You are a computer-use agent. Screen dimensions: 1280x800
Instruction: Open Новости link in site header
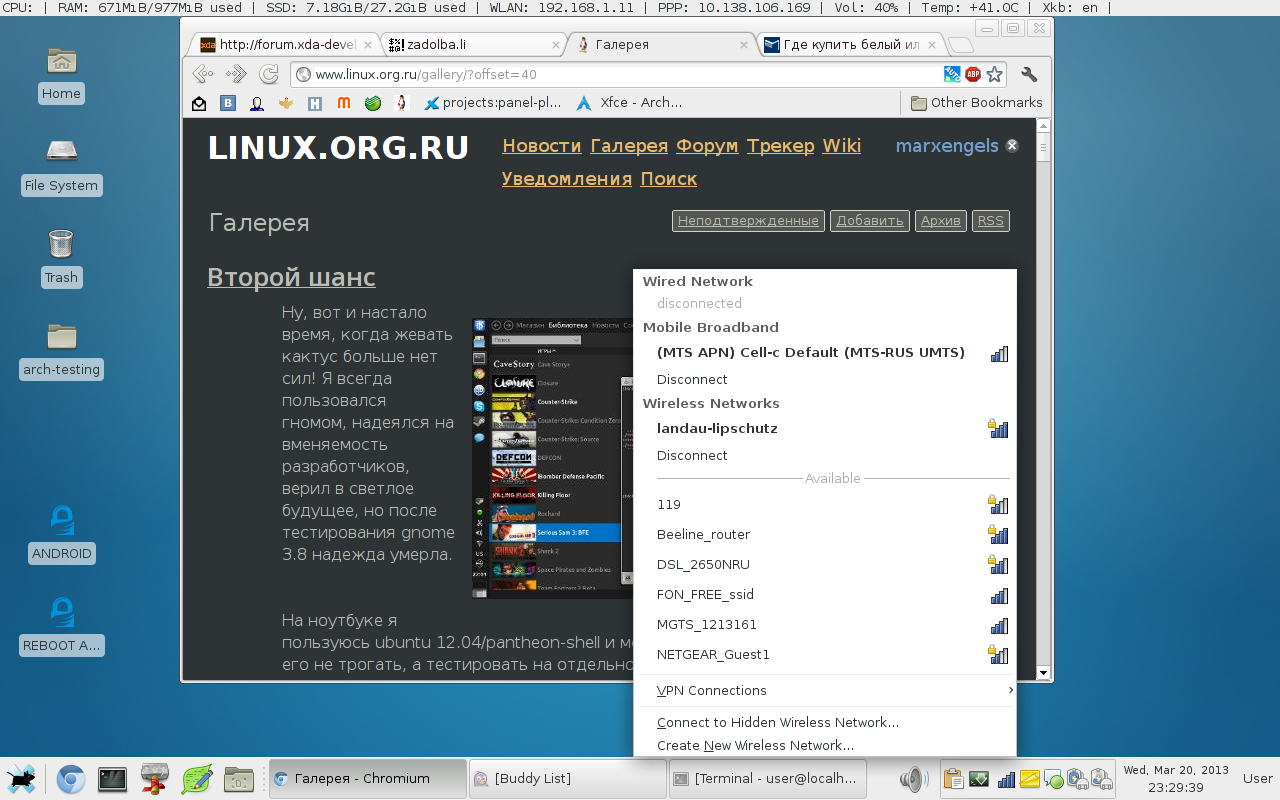(541, 146)
